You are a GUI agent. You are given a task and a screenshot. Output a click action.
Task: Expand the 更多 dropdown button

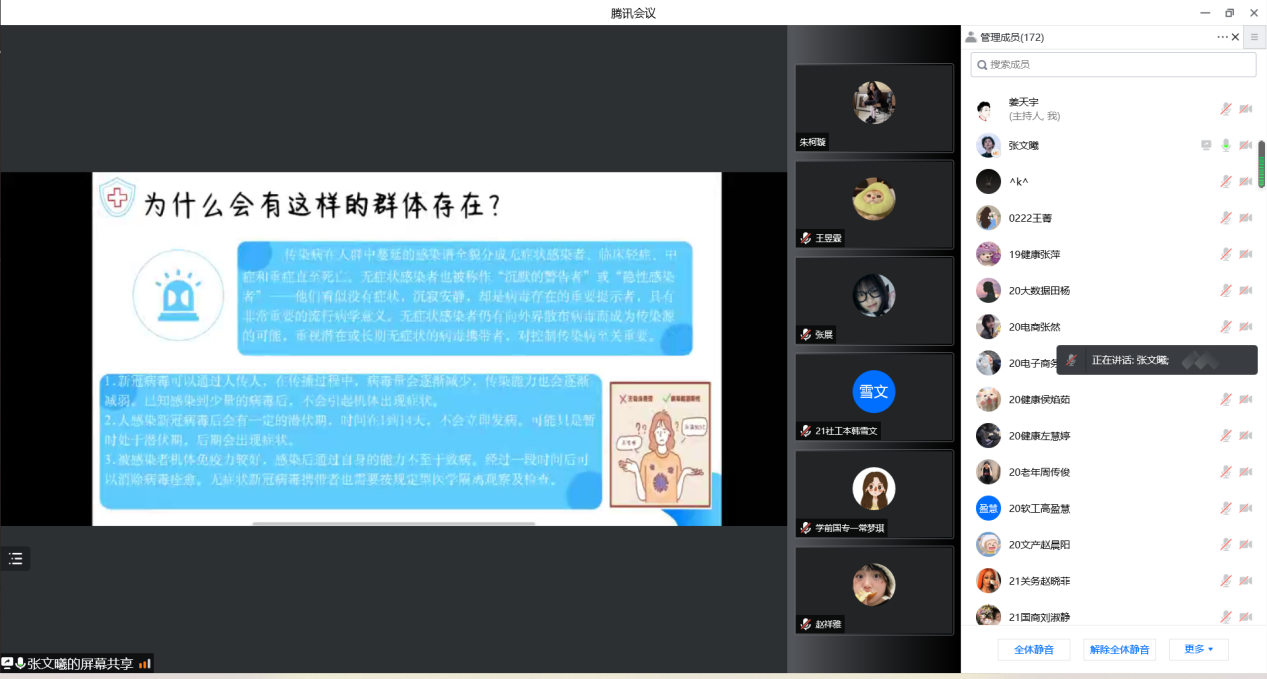[x=1198, y=649]
